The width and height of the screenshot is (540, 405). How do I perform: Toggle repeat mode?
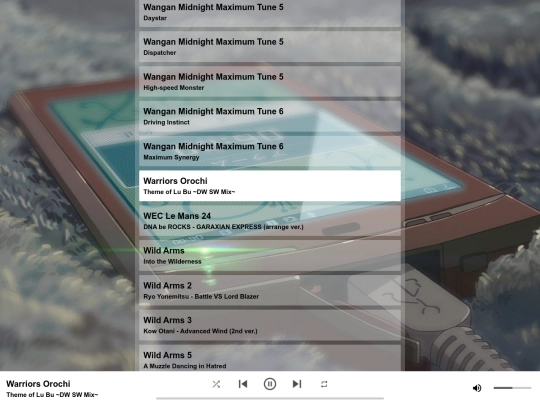click(x=324, y=384)
